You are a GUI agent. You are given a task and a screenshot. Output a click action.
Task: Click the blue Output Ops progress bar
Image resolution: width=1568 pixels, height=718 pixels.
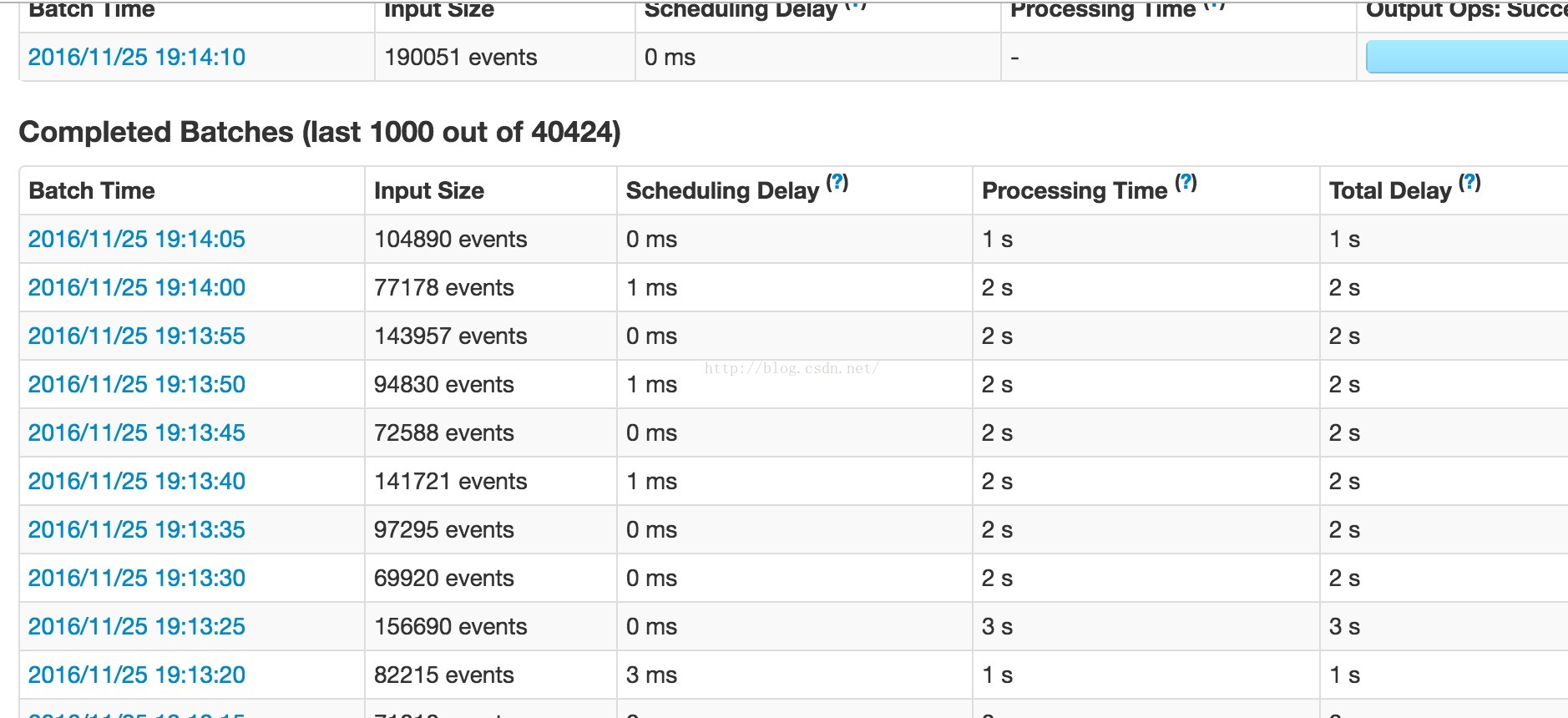(x=1467, y=57)
